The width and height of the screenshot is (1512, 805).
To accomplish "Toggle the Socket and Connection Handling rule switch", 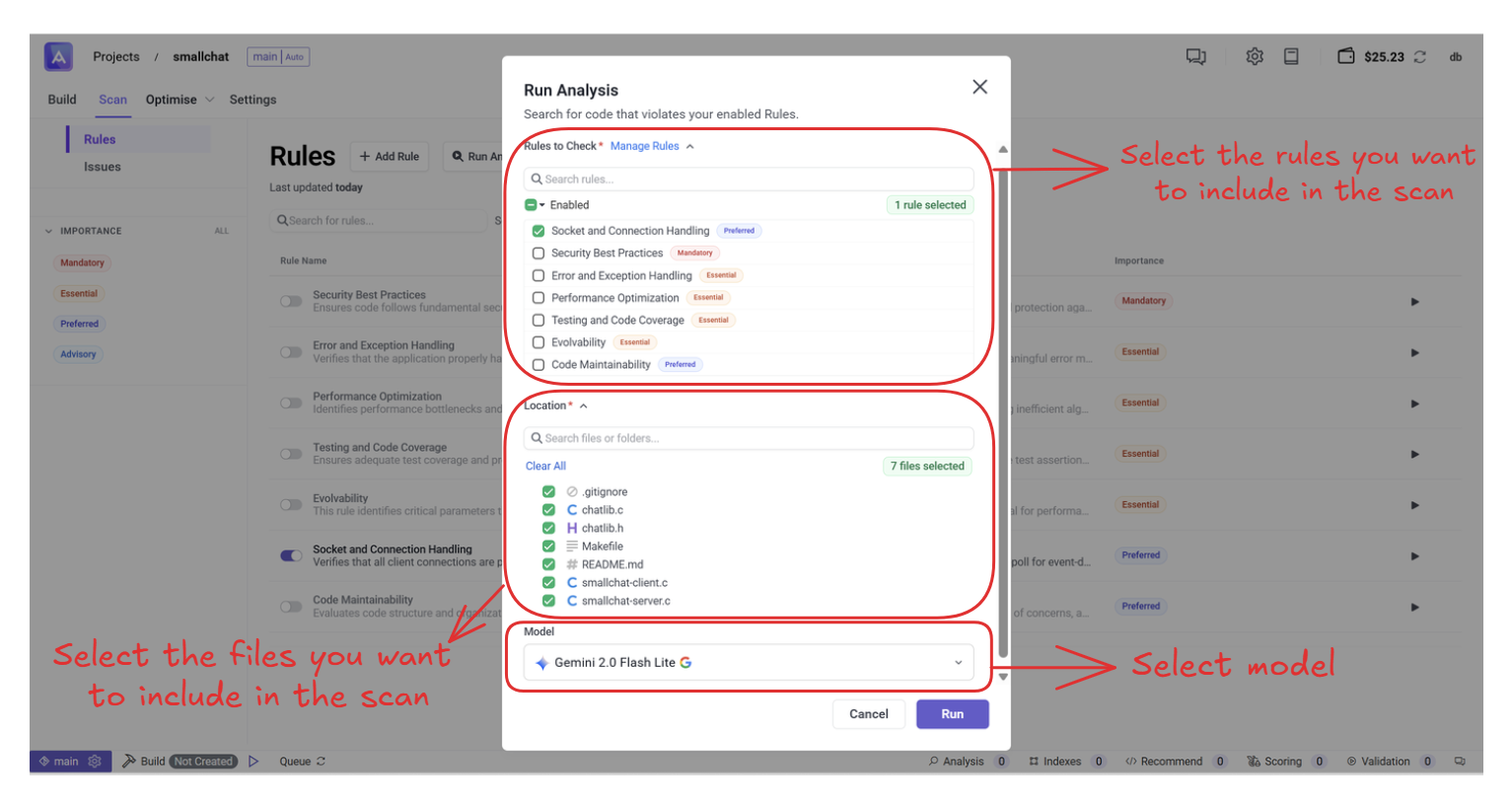I will tap(291, 555).
